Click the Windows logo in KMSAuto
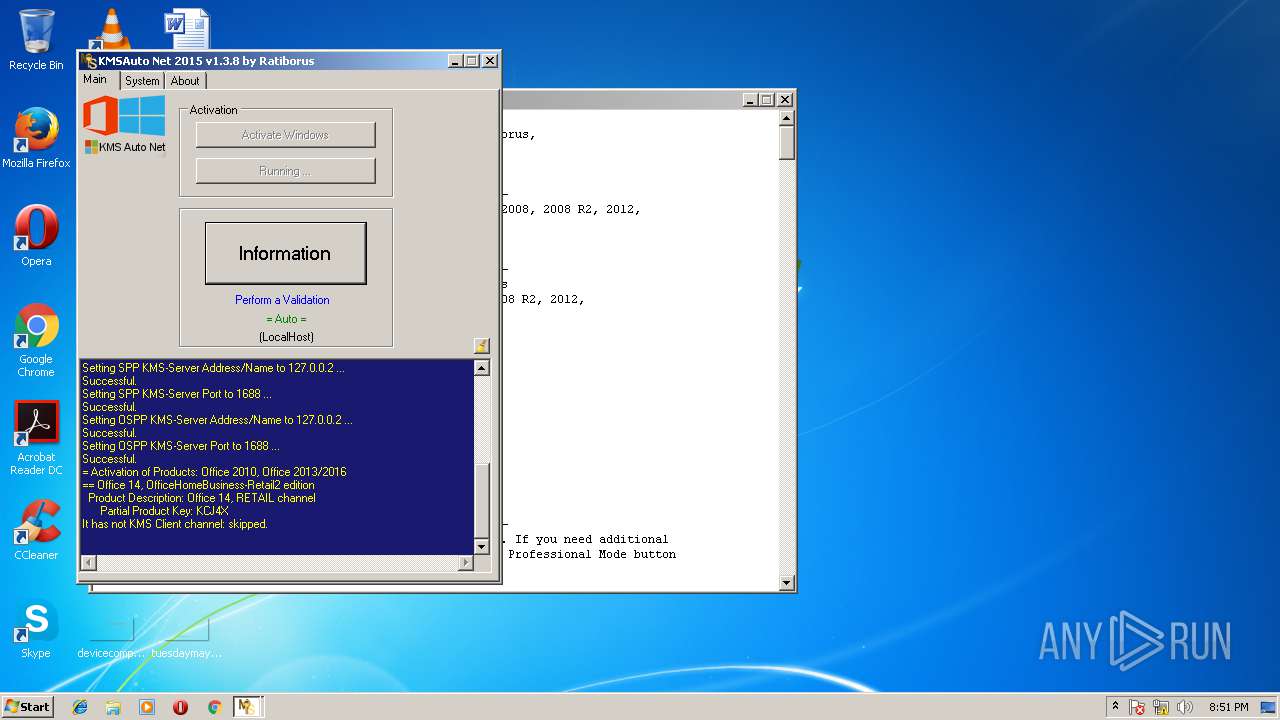 (143, 115)
